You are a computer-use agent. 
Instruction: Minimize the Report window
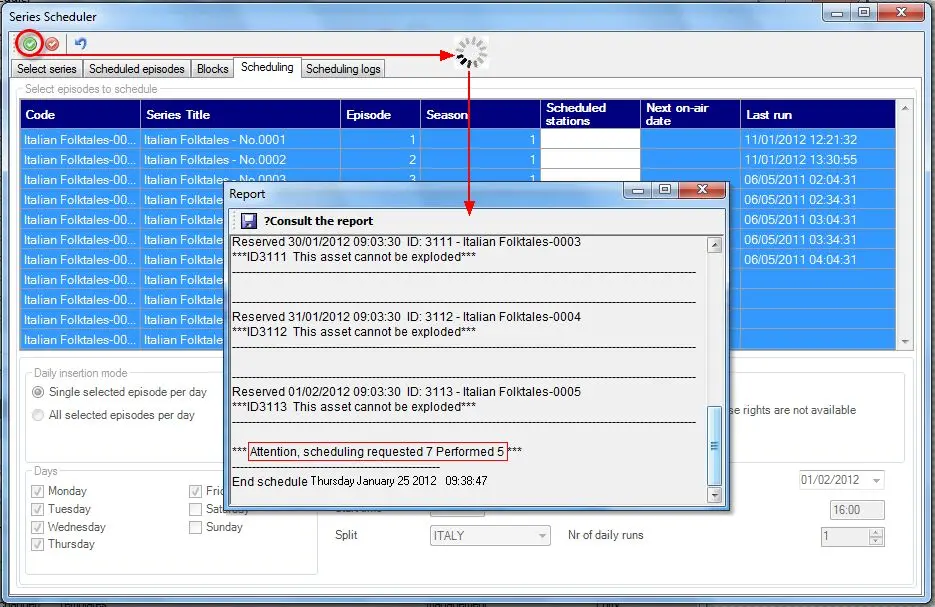[x=638, y=190]
